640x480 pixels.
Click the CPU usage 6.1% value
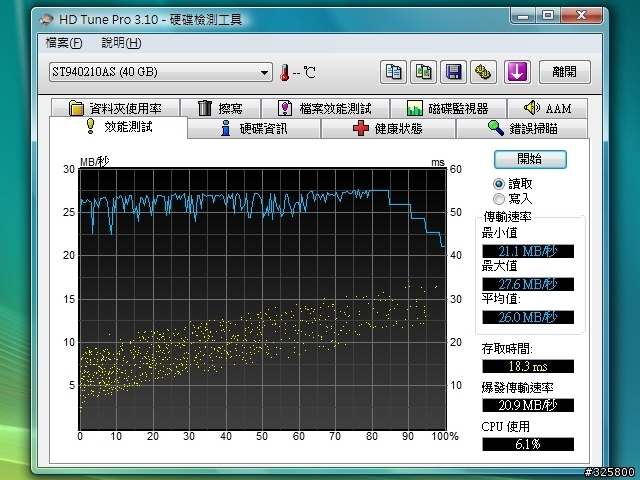[x=528, y=444]
